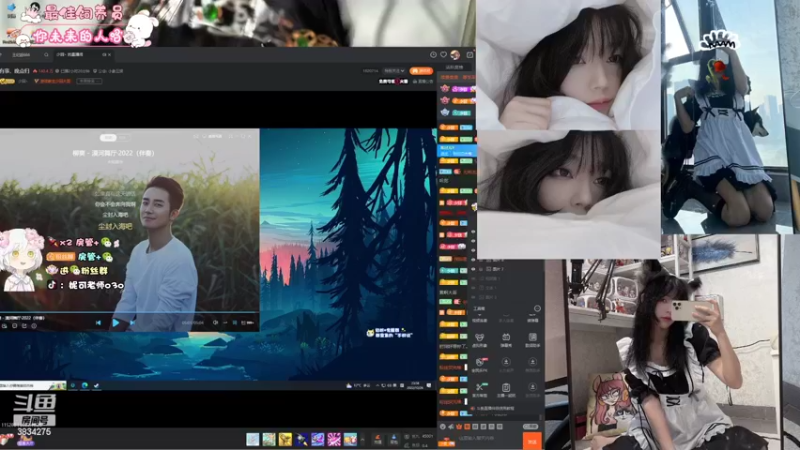Click the search icon in Douyu top bar

click(46, 55)
